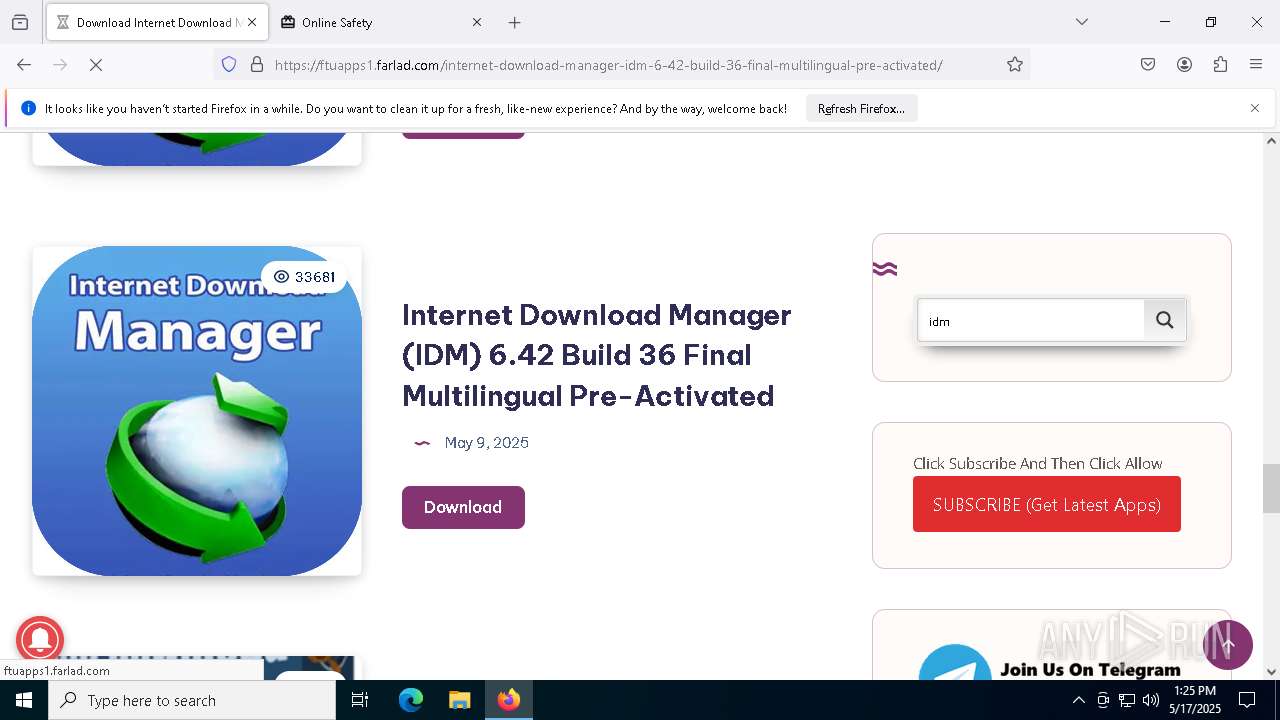1280x720 pixels.
Task: Click the page vertical scrollbar thumb
Action: click(1271, 488)
